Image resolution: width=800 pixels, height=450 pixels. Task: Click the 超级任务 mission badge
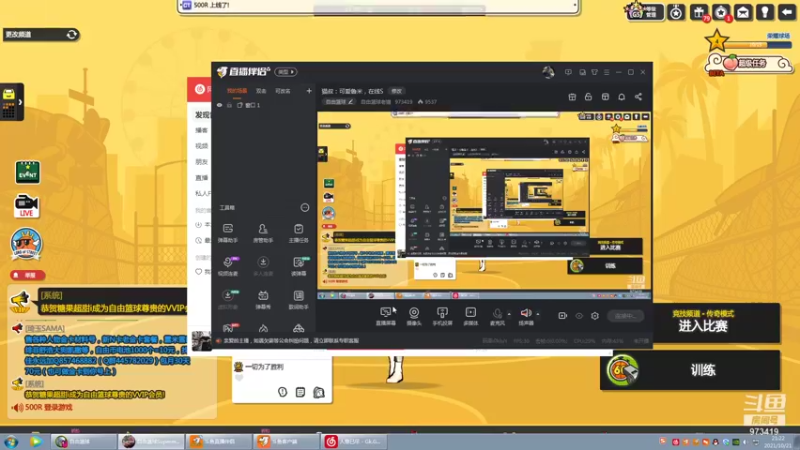[748, 63]
